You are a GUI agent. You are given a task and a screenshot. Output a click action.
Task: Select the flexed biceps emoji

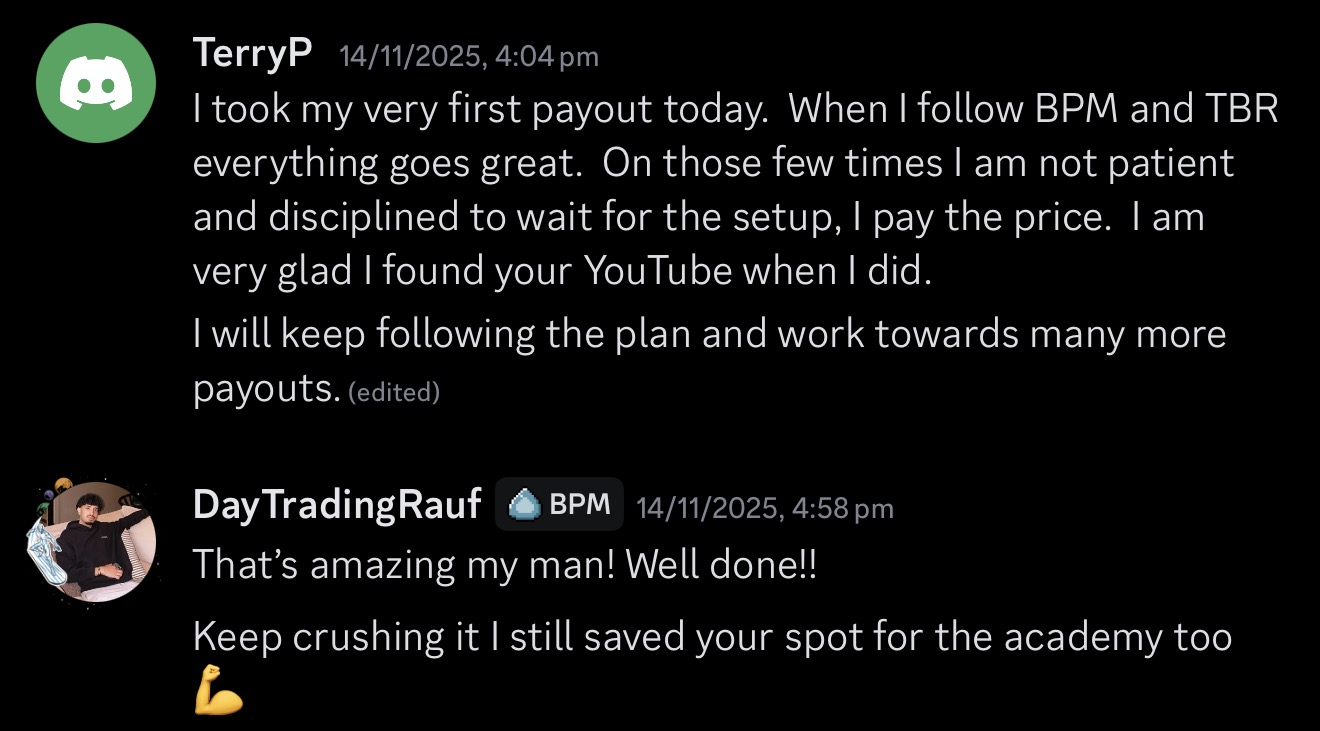coord(218,692)
